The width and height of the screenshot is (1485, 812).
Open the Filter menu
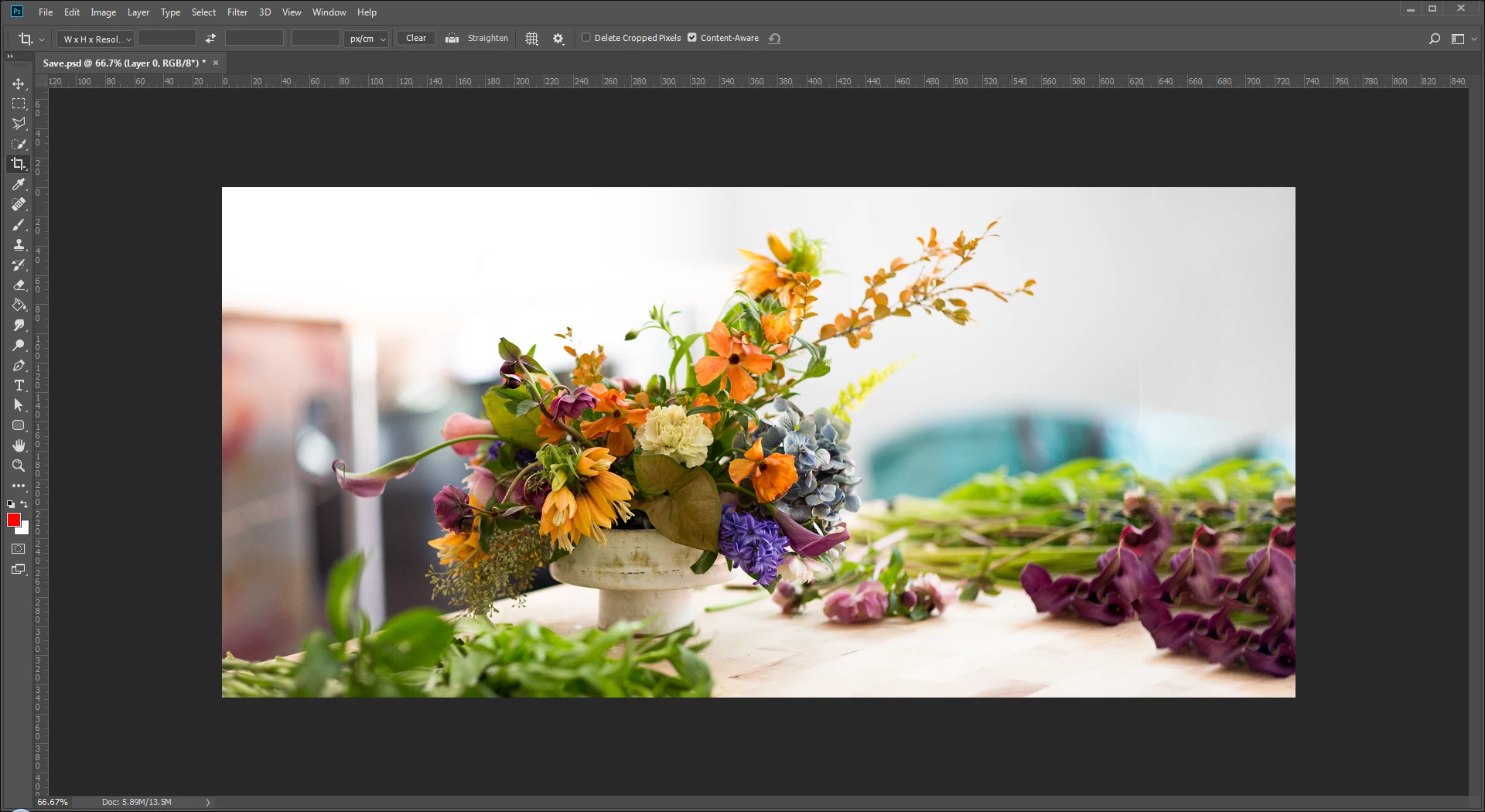tap(237, 12)
